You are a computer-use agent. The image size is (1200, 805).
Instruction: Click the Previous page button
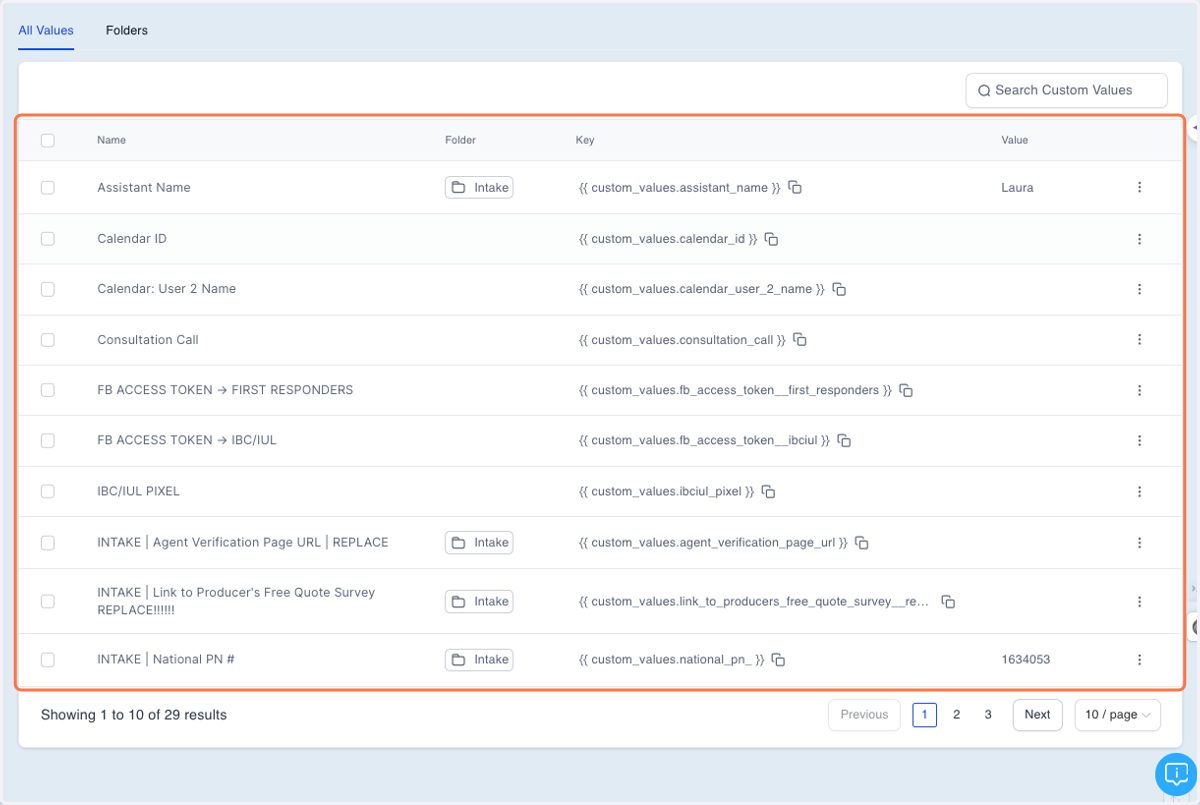tap(864, 715)
